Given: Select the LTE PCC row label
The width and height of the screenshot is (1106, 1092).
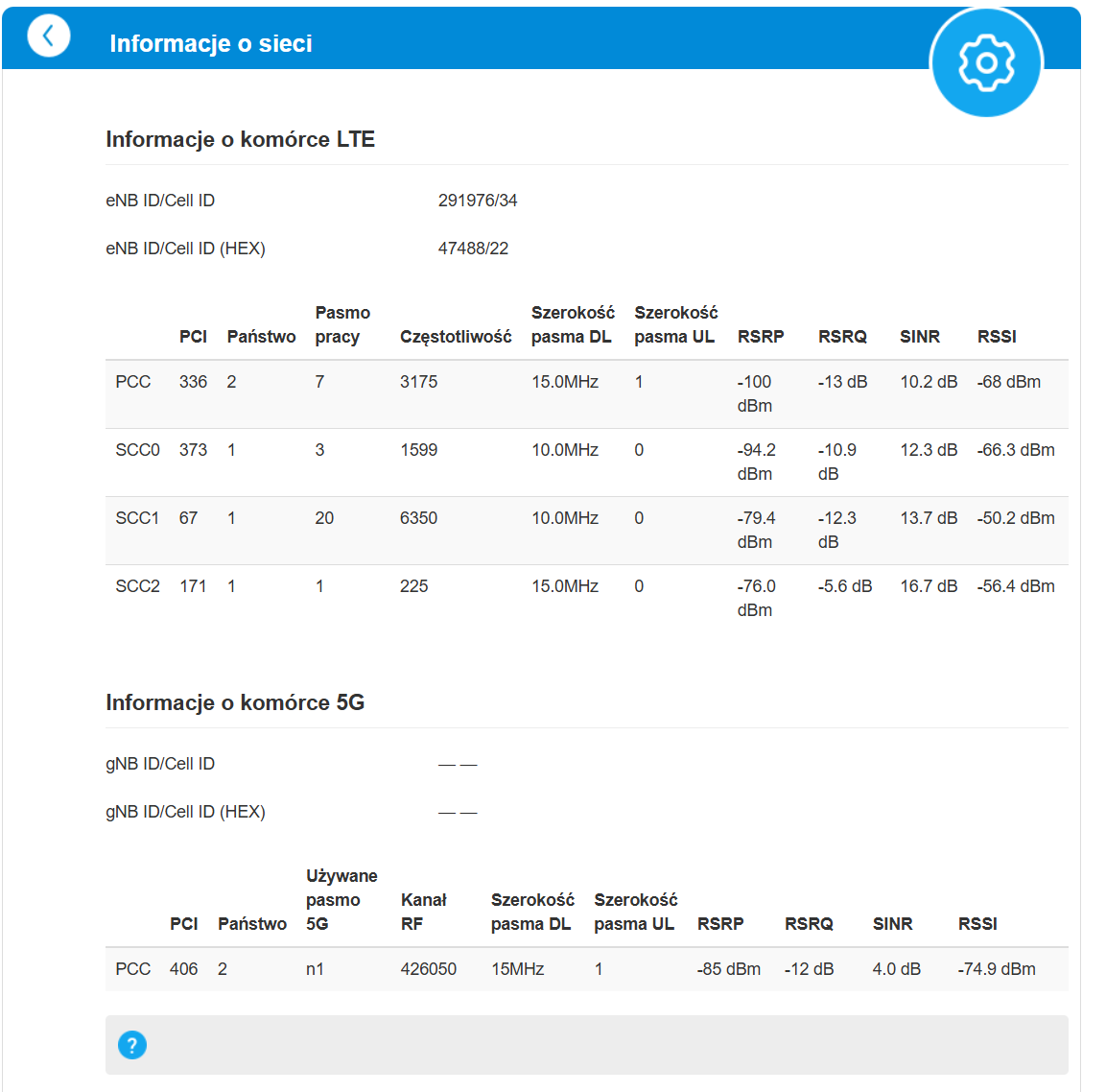Looking at the screenshot, I should 132,382.
